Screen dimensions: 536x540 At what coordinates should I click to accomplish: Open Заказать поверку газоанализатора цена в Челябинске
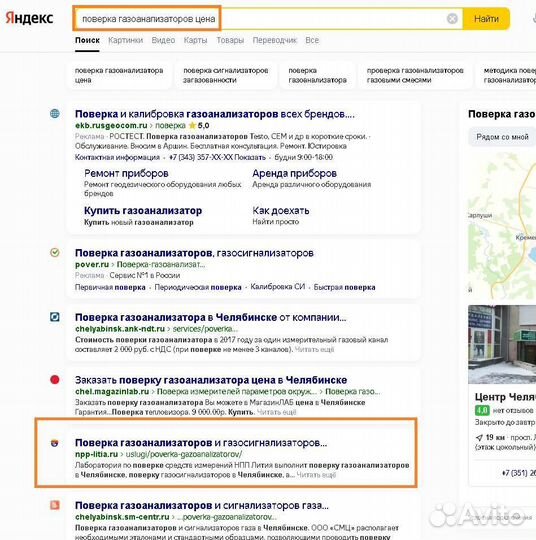coord(211,380)
